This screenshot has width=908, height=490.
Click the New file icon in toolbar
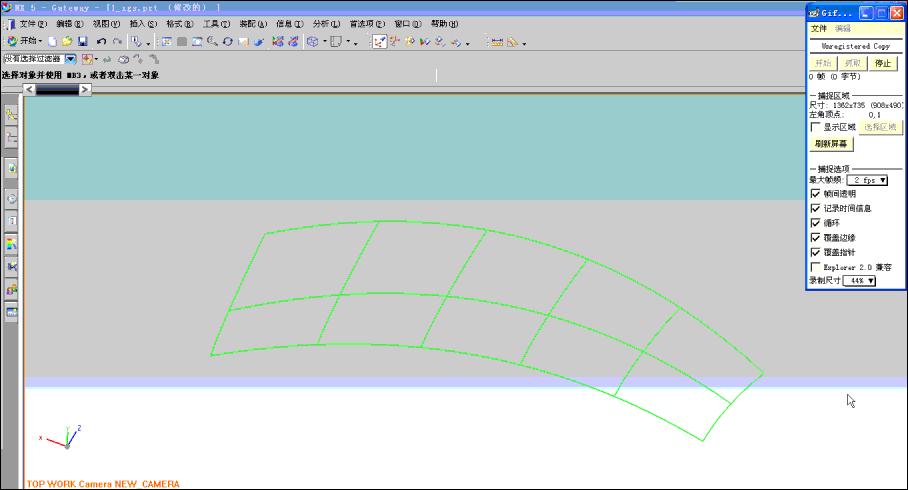52,41
